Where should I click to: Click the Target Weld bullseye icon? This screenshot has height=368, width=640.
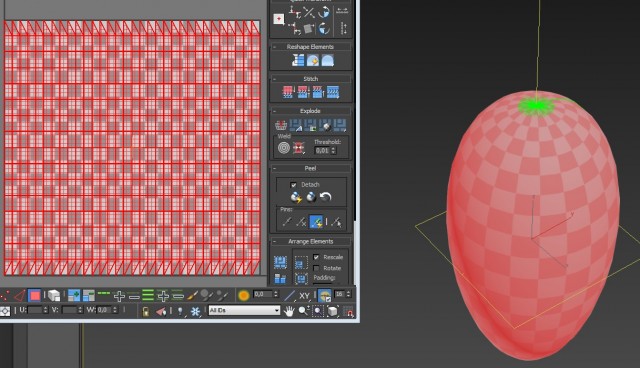click(284, 148)
